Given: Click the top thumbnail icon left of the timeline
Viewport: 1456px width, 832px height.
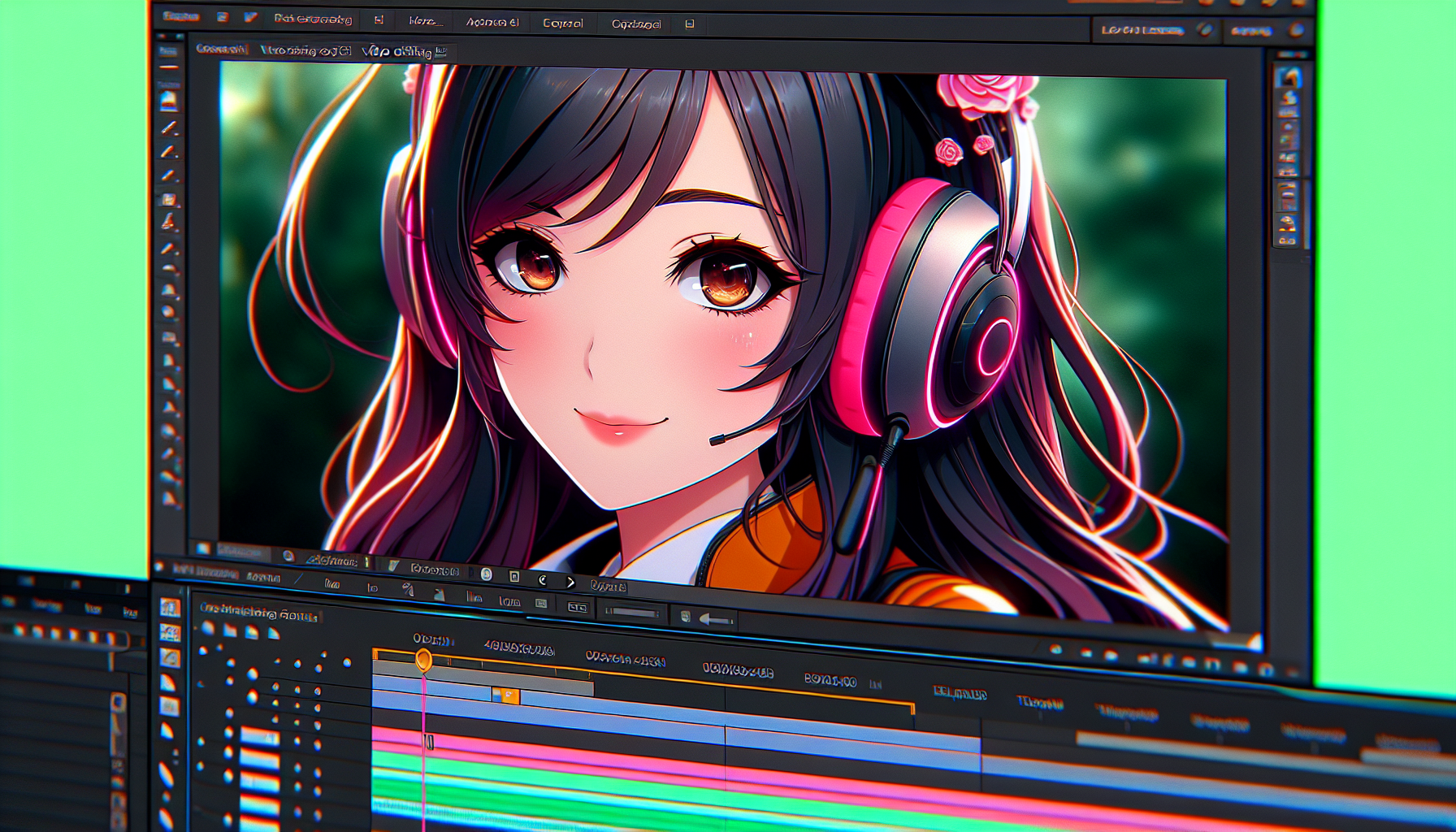Looking at the screenshot, I should coord(170,608).
